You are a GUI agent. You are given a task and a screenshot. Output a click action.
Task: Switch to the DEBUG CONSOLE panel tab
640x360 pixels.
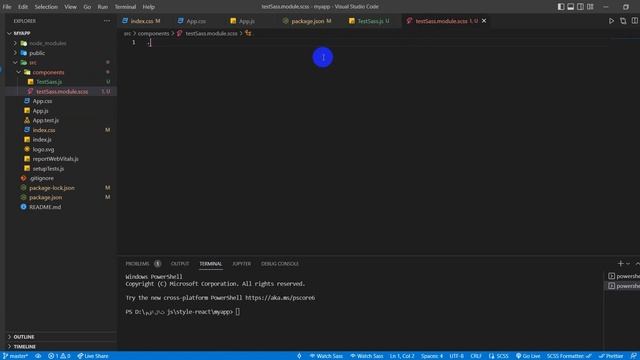pyautogui.click(x=280, y=264)
